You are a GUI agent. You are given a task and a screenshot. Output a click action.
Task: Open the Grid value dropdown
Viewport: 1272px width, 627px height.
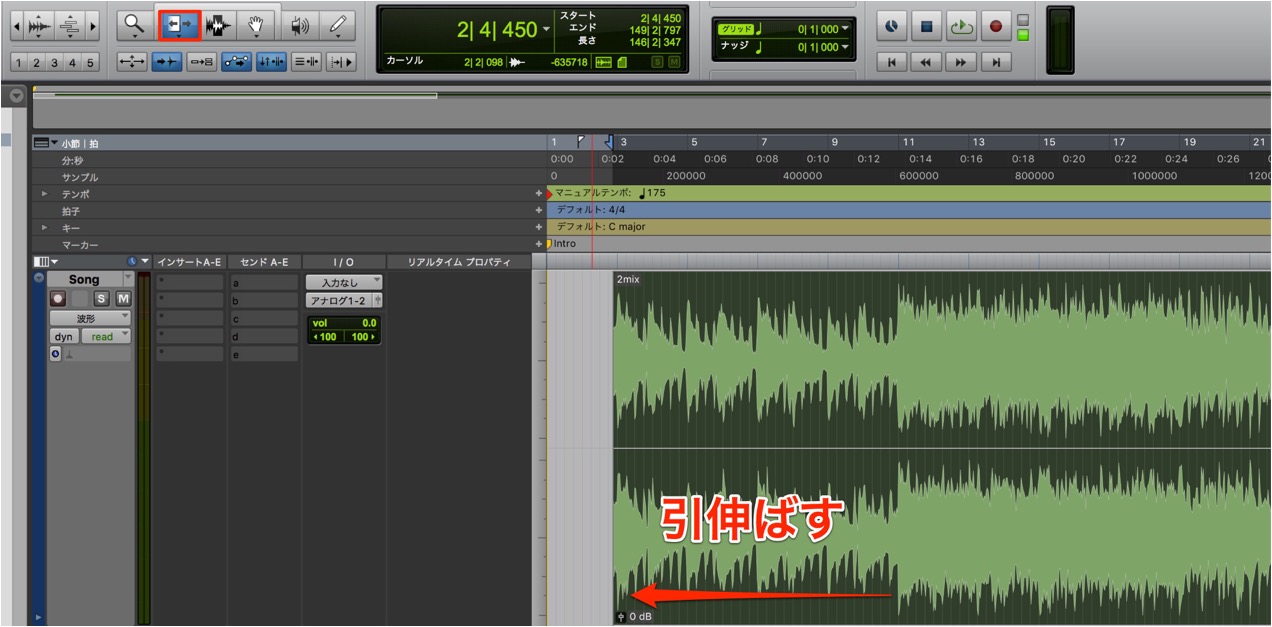tap(845, 29)
